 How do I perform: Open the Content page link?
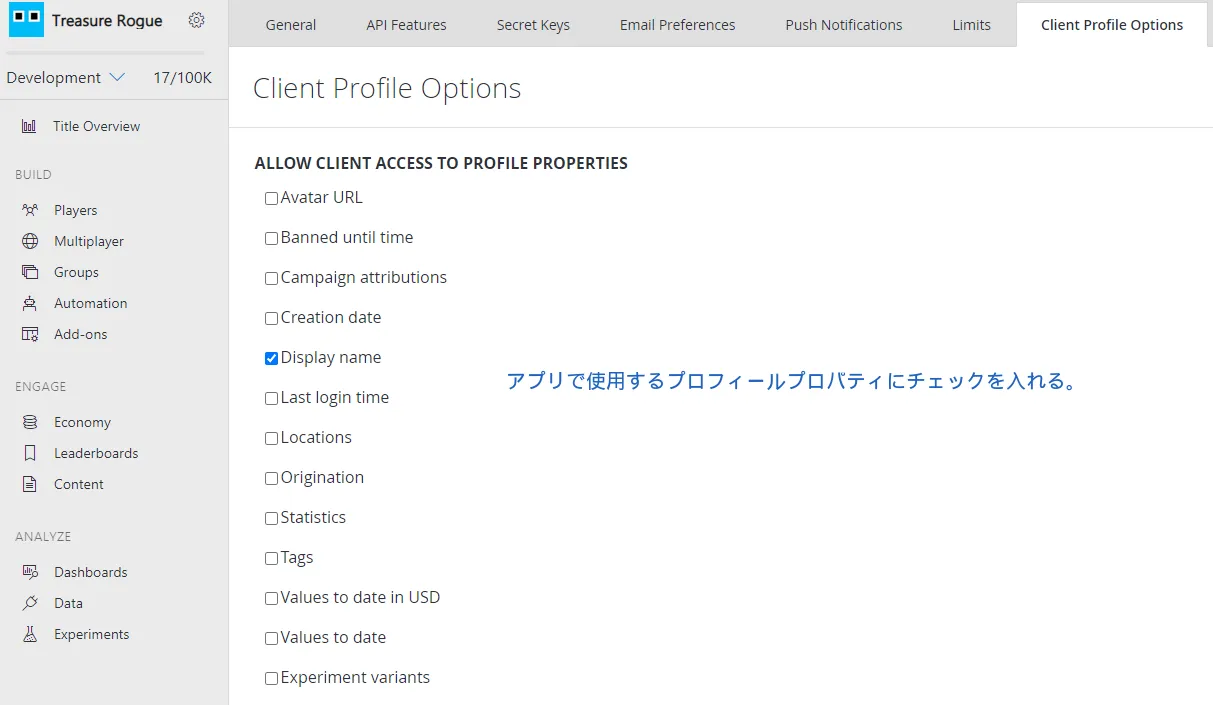[78, 484]
